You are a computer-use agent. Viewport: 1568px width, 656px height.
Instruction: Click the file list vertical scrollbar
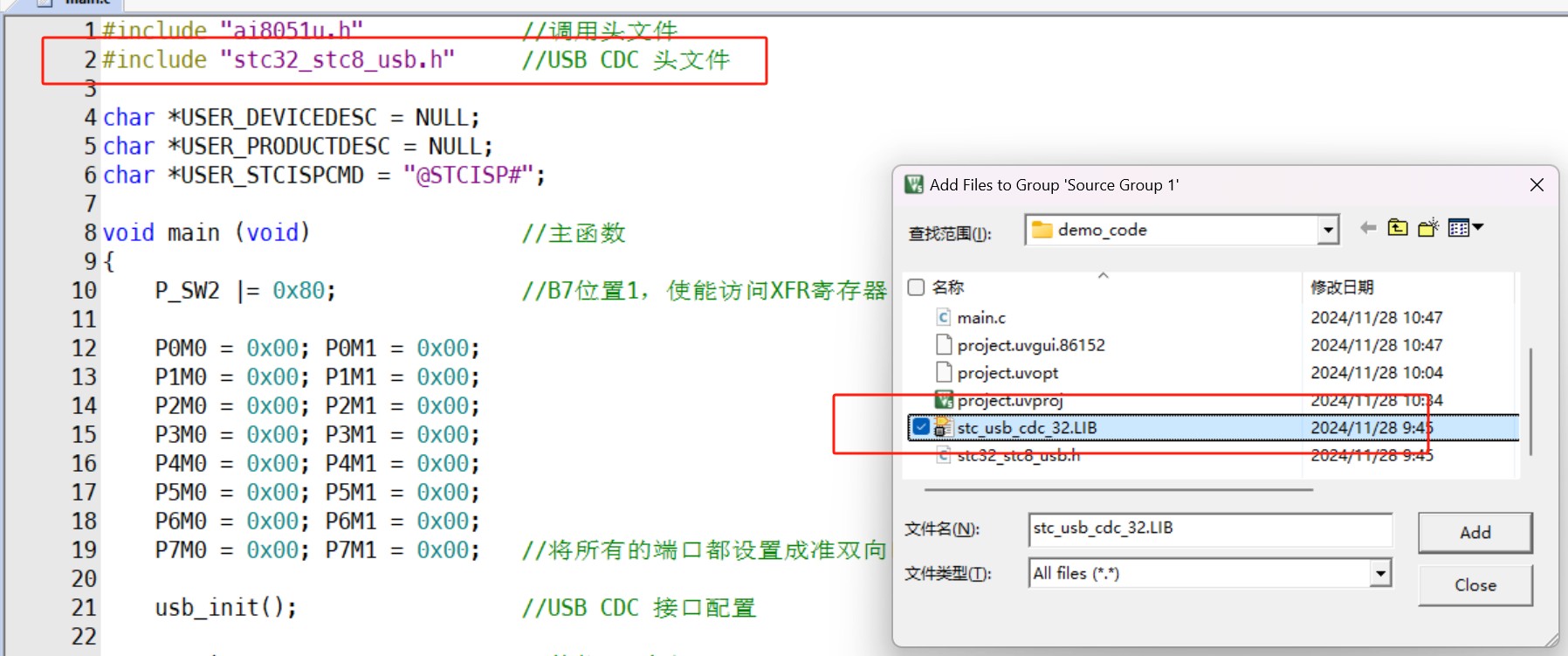pyautogui.click(x=1530, y=401)
